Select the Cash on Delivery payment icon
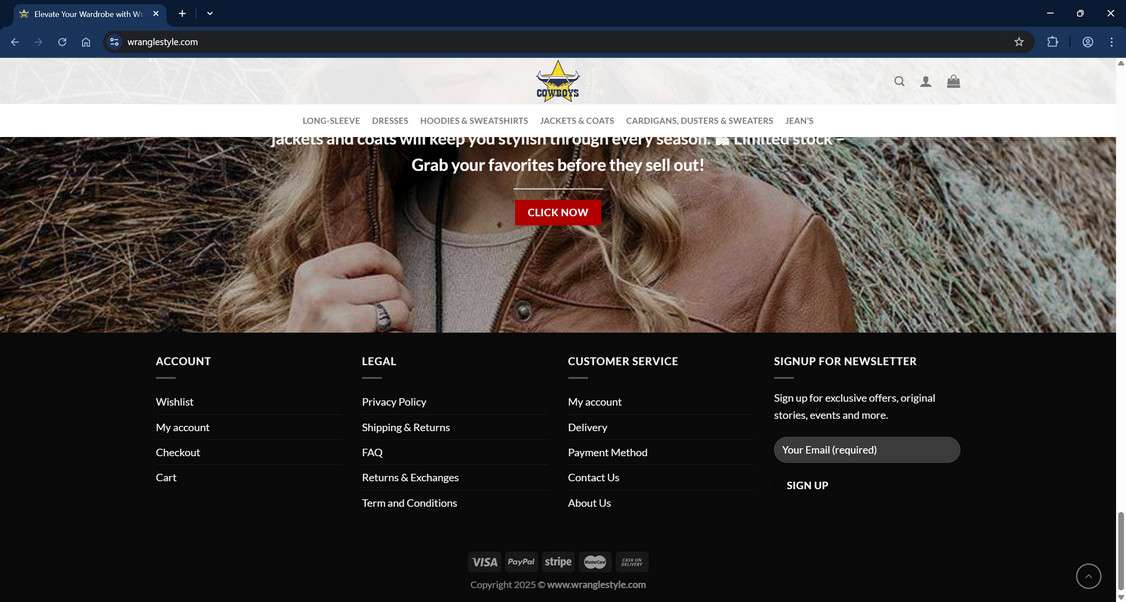This screenshot has width=1126, height=602. [x=631, y=561]
